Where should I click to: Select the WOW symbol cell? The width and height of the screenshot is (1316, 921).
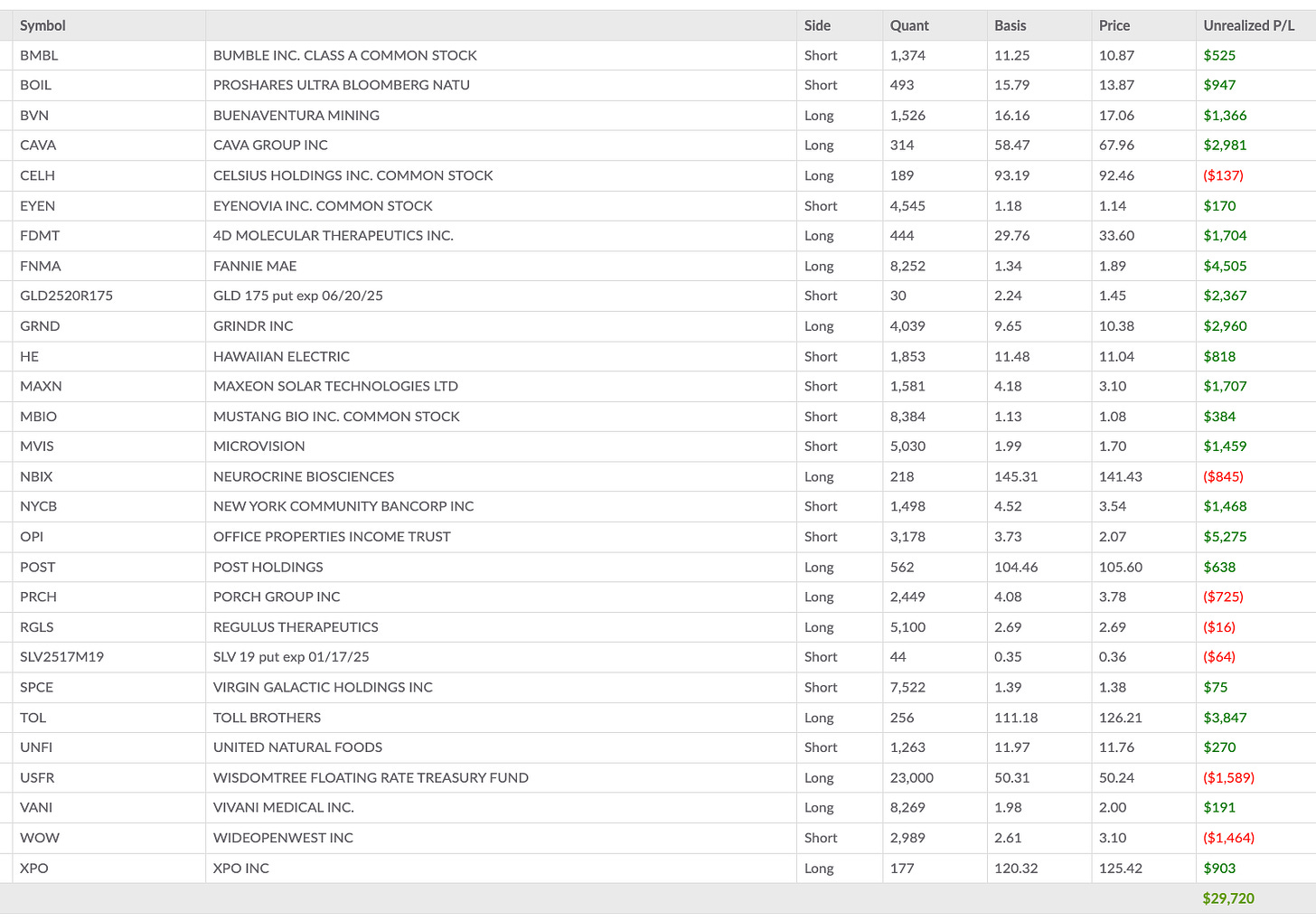coord(40,838)
